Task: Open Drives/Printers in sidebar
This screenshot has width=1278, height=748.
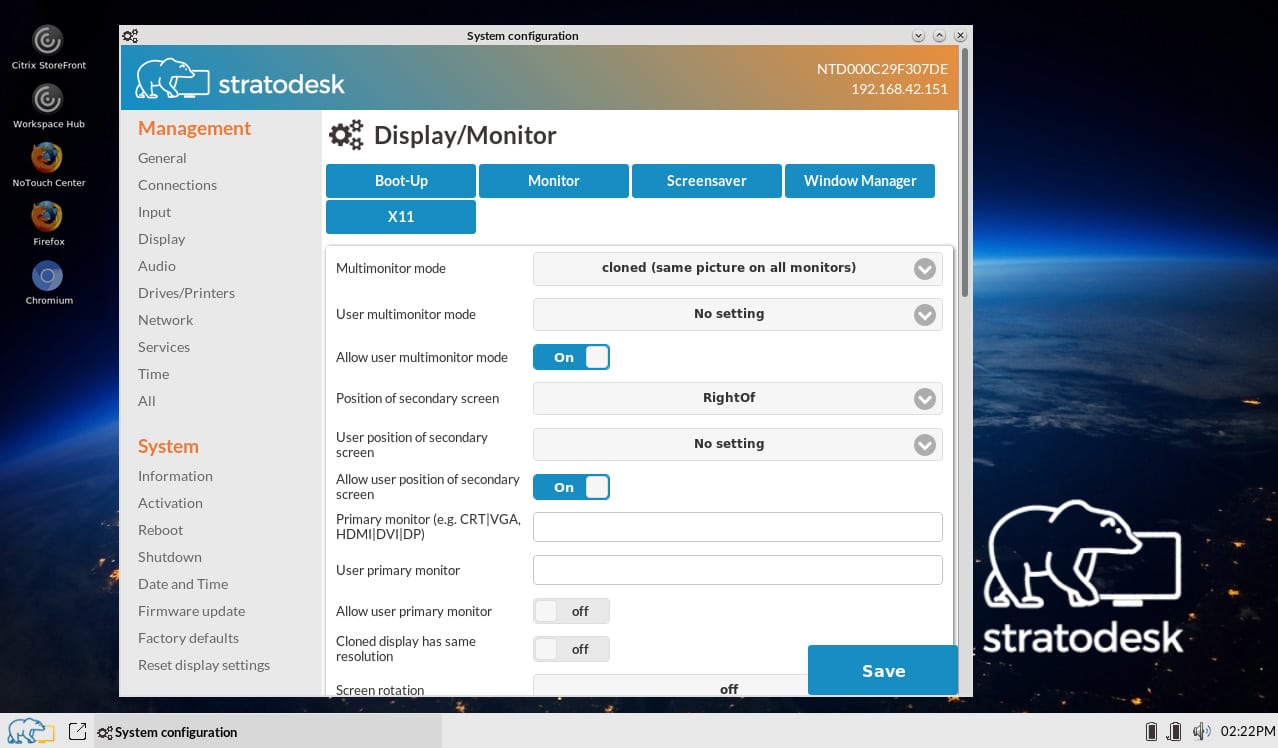Action: click(186, 293)
